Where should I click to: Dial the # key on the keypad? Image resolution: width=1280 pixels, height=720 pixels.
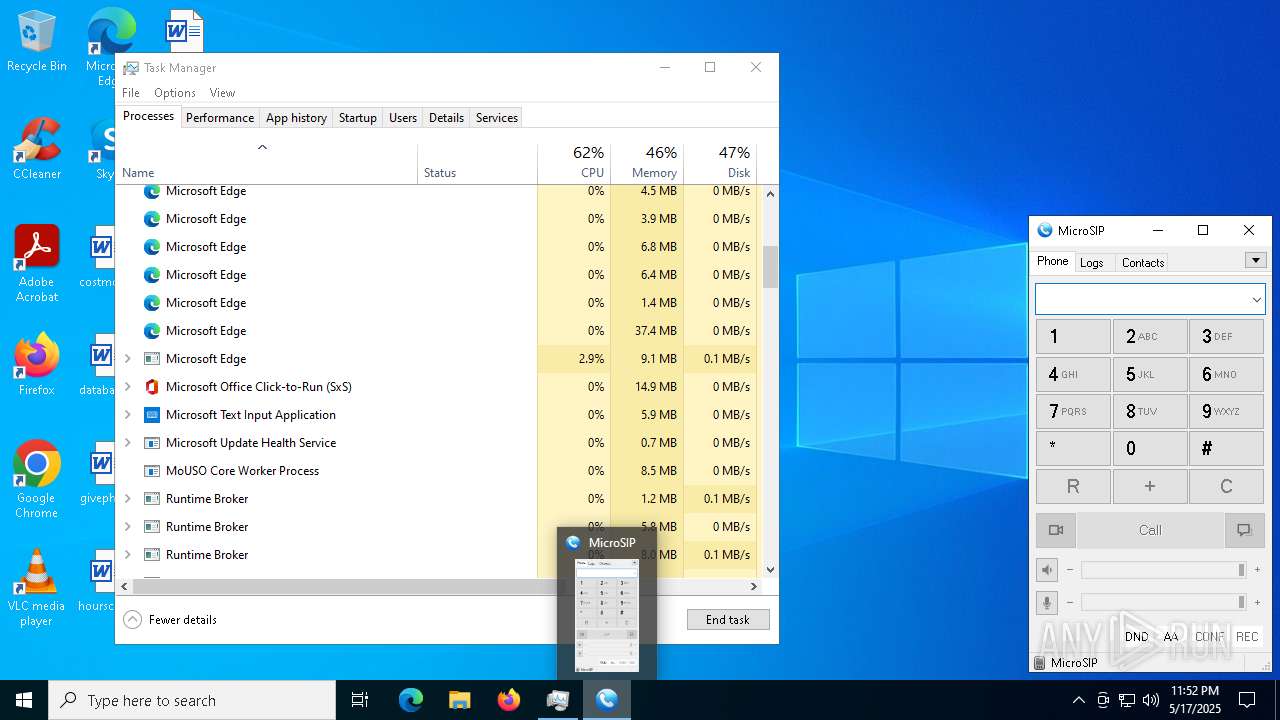[1227, 449]
